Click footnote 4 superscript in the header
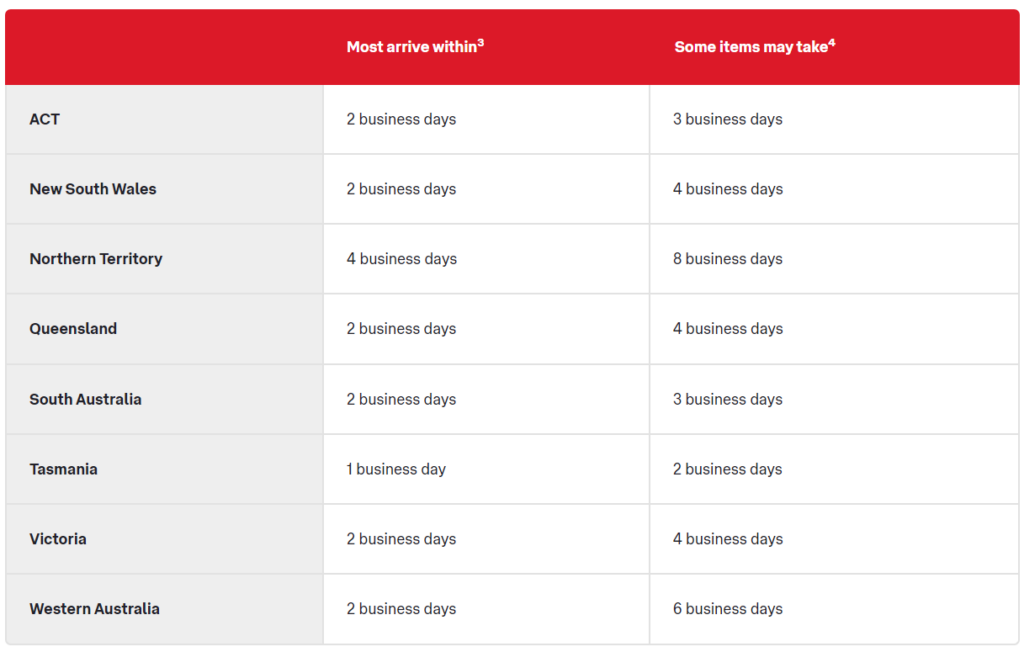This screenshot has width=1024, height=652. [832, 43]
